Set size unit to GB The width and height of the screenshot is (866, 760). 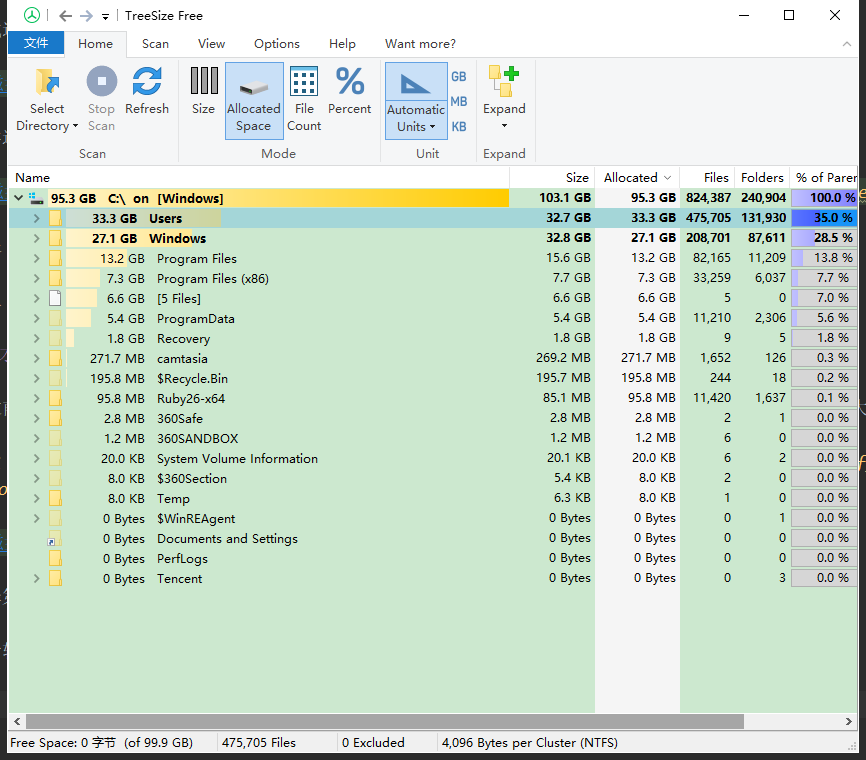459,77
